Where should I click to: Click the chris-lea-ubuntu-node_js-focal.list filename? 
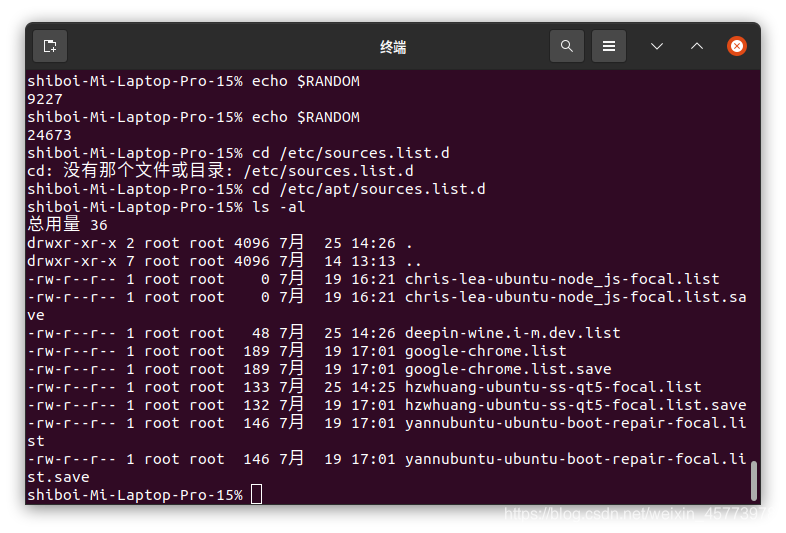tap(562, 279)
